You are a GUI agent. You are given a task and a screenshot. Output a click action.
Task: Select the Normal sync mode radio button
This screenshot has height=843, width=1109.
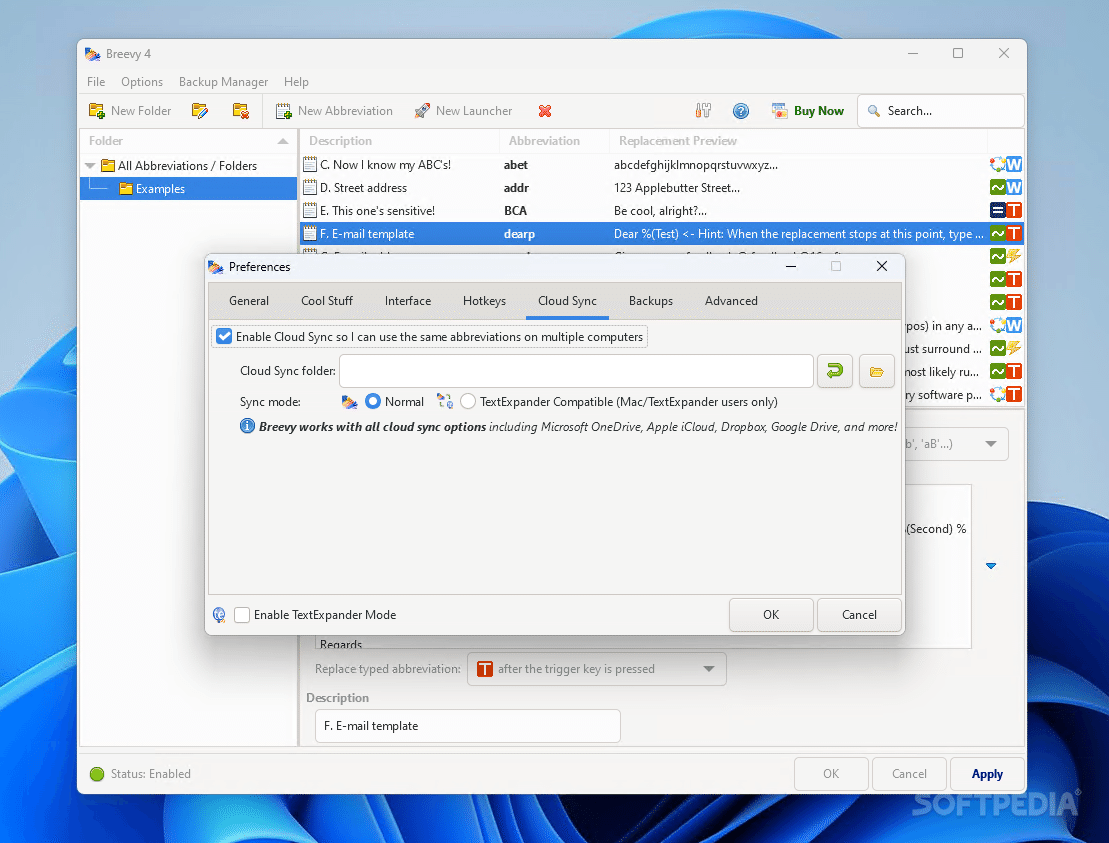[373, 402]
